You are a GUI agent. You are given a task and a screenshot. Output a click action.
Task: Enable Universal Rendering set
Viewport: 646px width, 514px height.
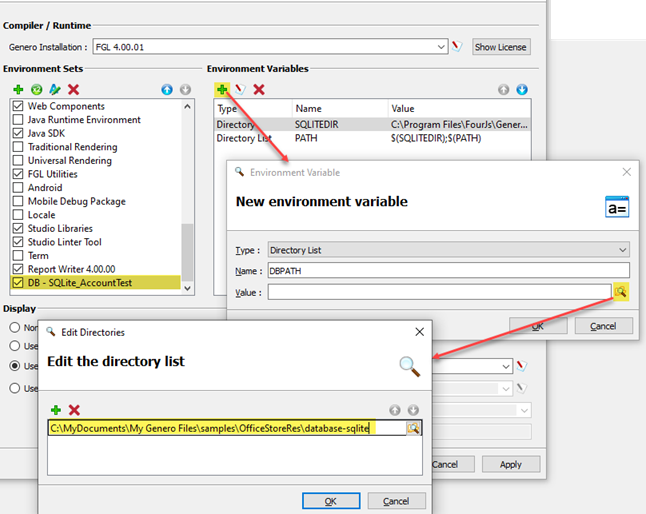[x=18, y=160]
